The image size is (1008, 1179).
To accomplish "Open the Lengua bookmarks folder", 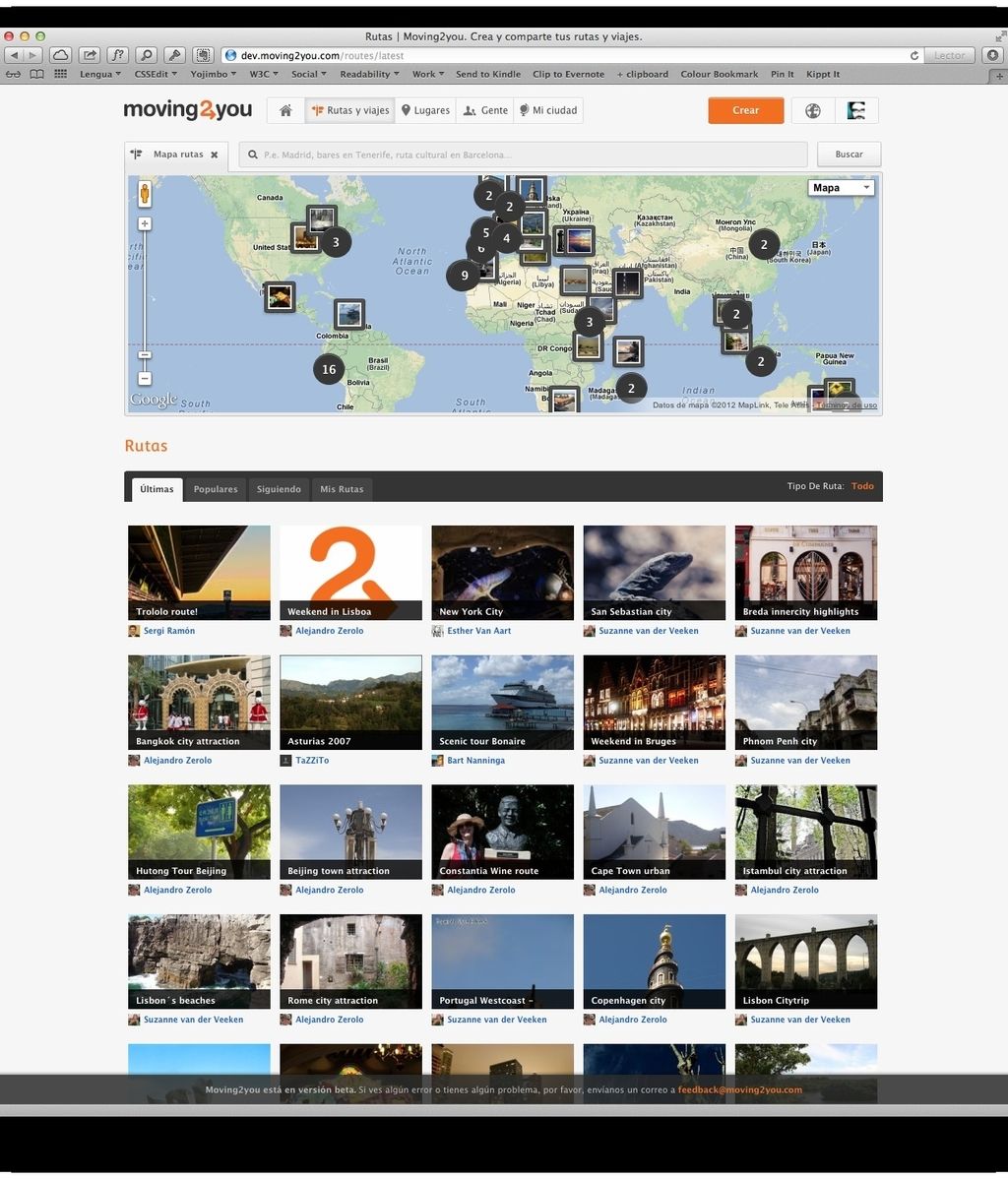I will (100, 75).
